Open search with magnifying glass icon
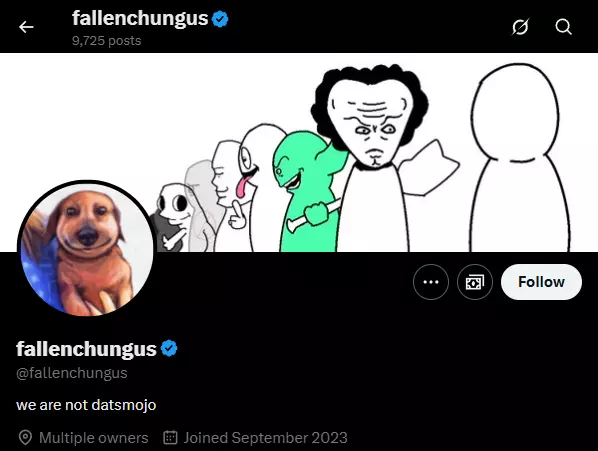598x451 pixels. click(563, 27)
